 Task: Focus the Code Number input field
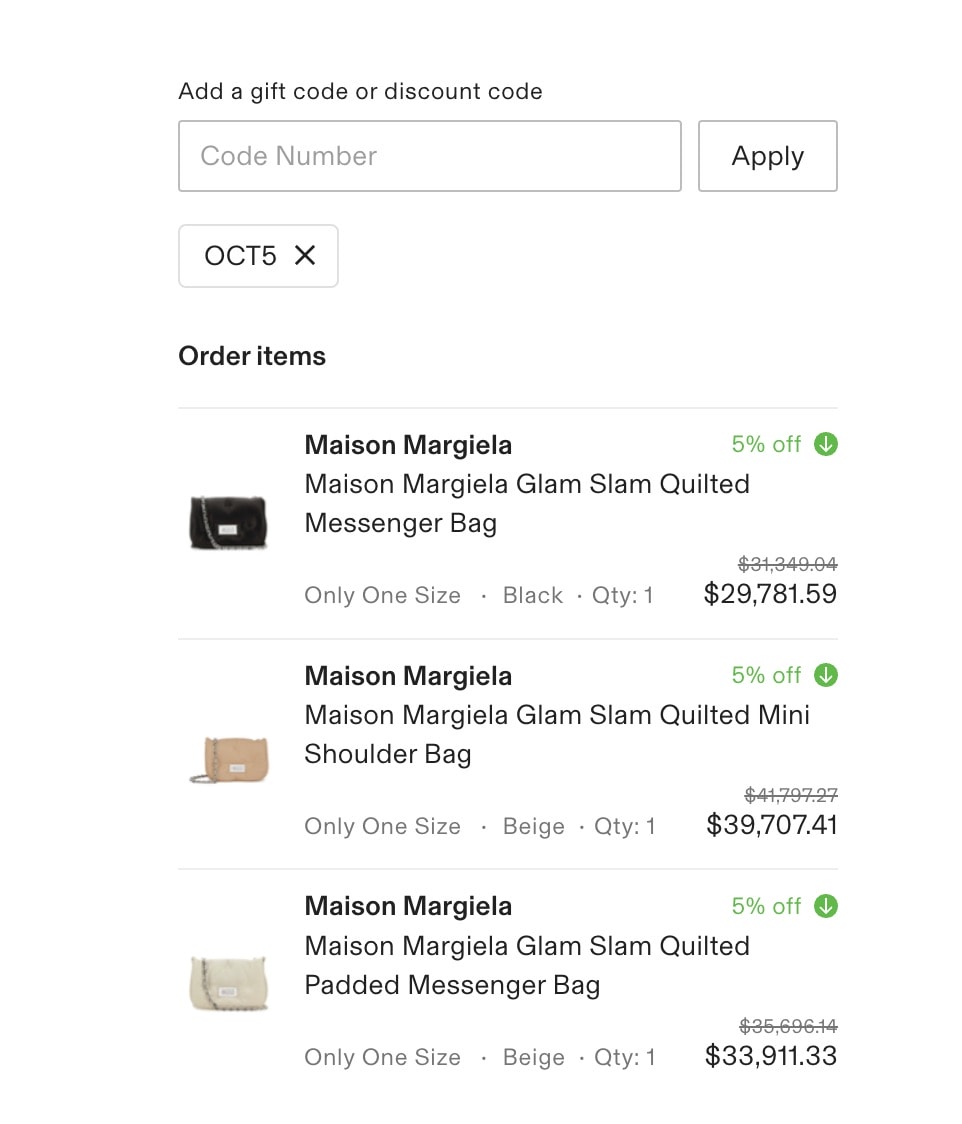pyautogui.click(x=429, y=156)
